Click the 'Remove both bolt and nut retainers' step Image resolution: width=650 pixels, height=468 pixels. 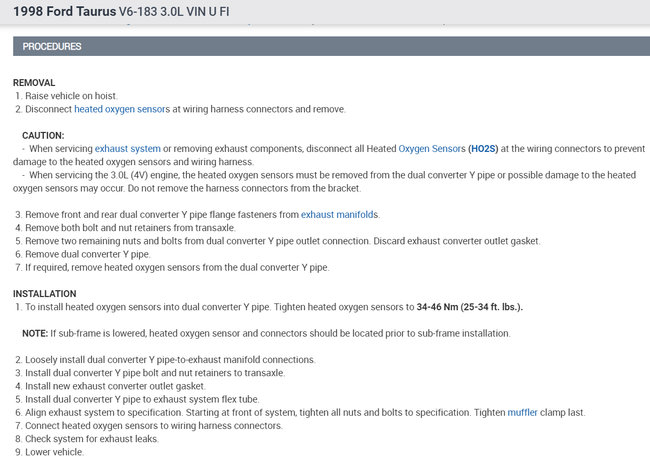(125, 228)
